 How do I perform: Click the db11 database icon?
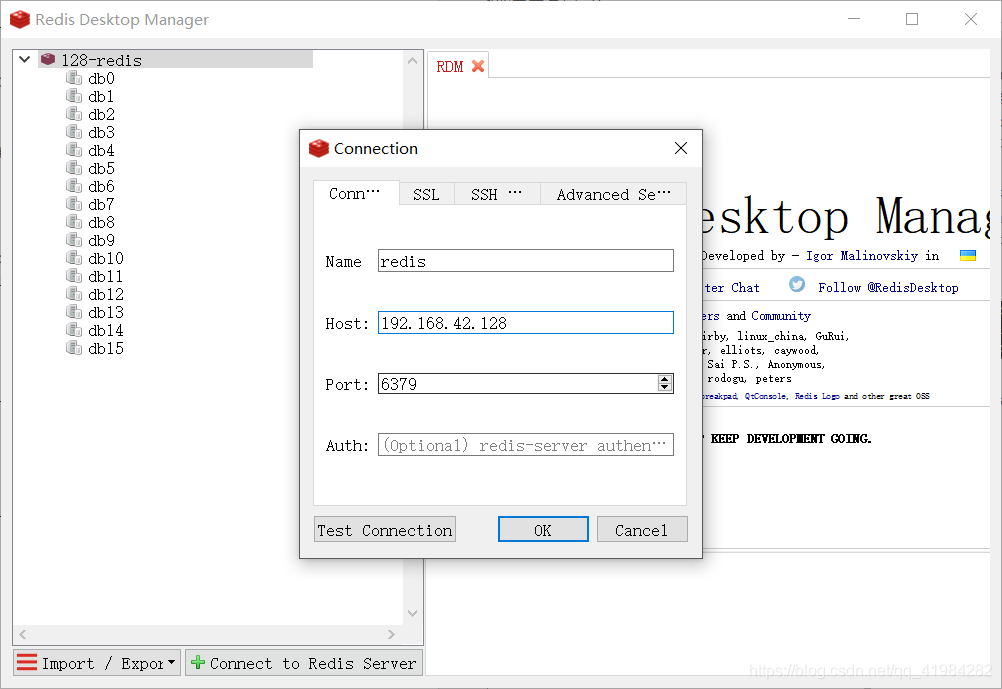(x=74, y=276)
